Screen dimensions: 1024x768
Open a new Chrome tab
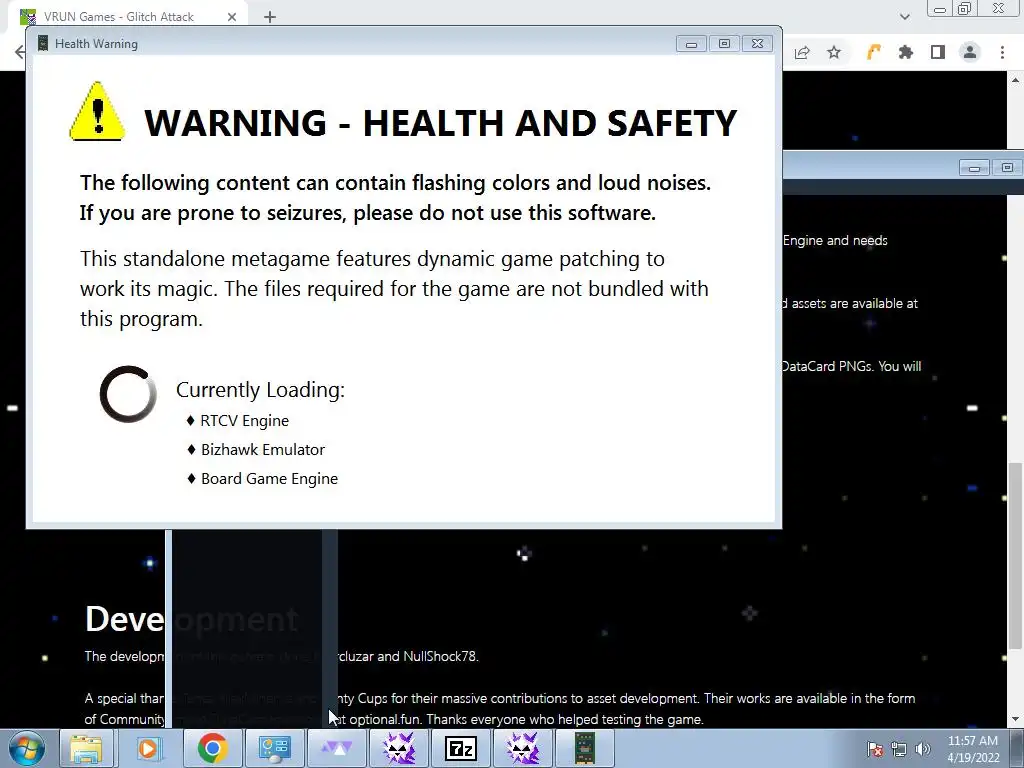click(270, 17)
